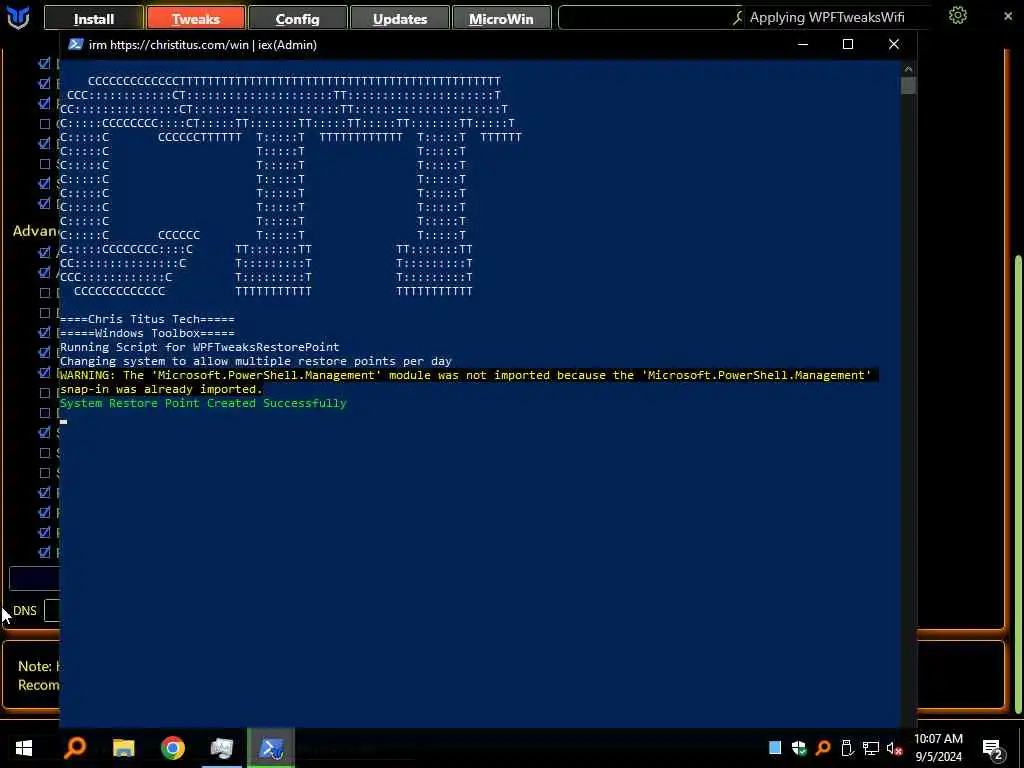Toggle the checkbox directly above the Advanced heading
The height and width of the screenshot is (768, 1024).
tap(44, 203)
